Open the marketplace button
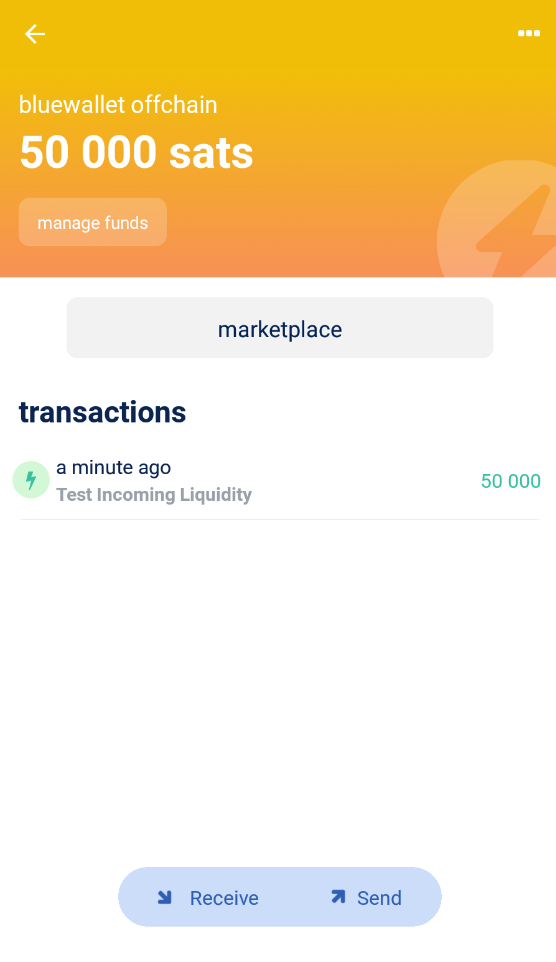Viewport: 556px width, 962px height. pos(280,328)
